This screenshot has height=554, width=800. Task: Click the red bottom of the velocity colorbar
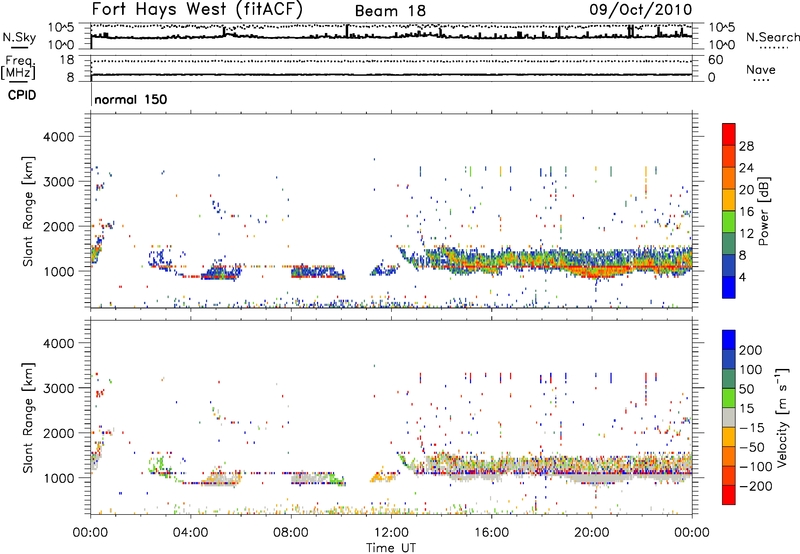point(729,496)
